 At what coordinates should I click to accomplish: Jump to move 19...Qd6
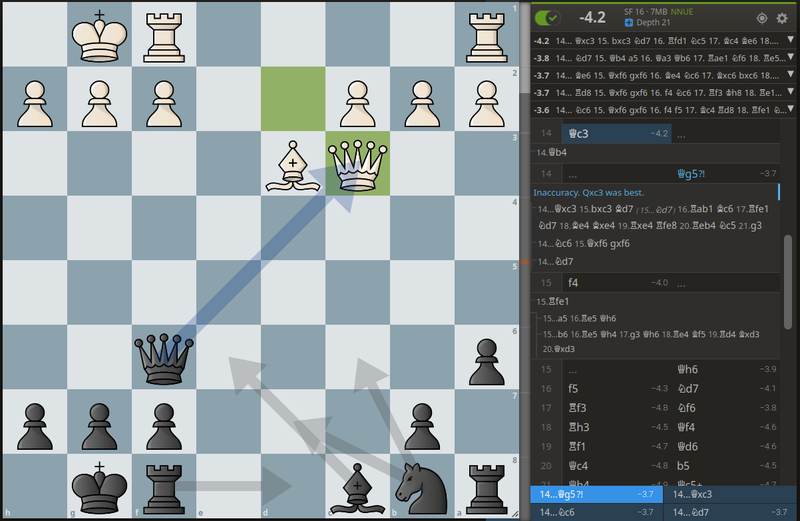tap(725, 447)
